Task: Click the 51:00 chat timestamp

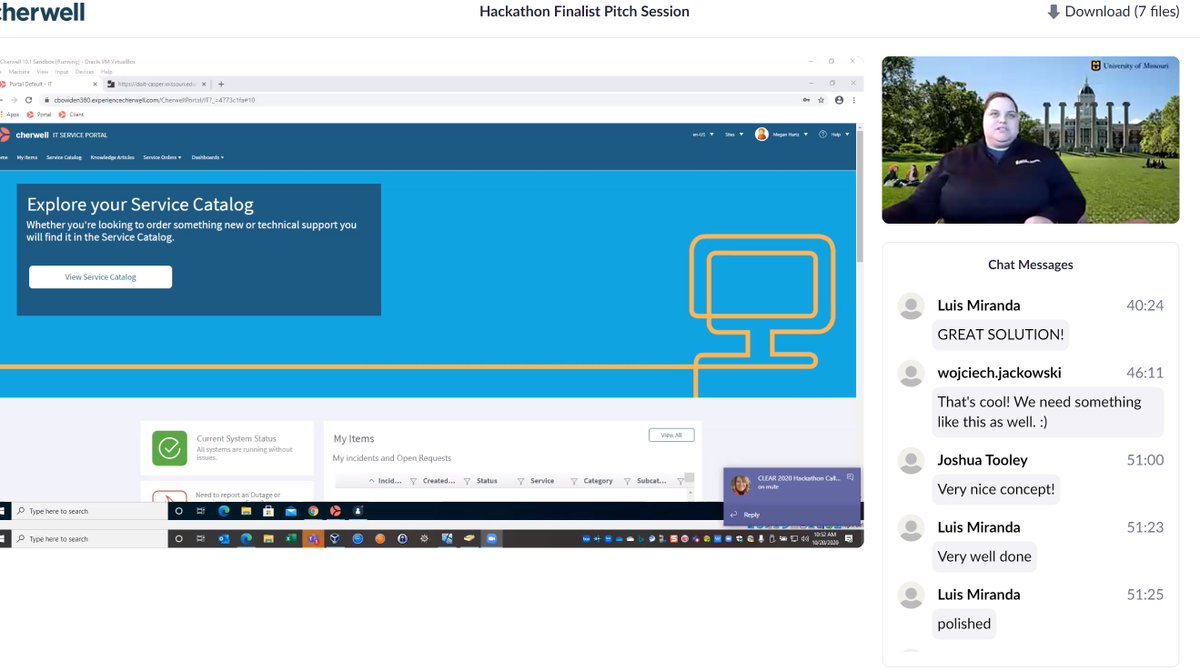Action: pos(1145,460)
